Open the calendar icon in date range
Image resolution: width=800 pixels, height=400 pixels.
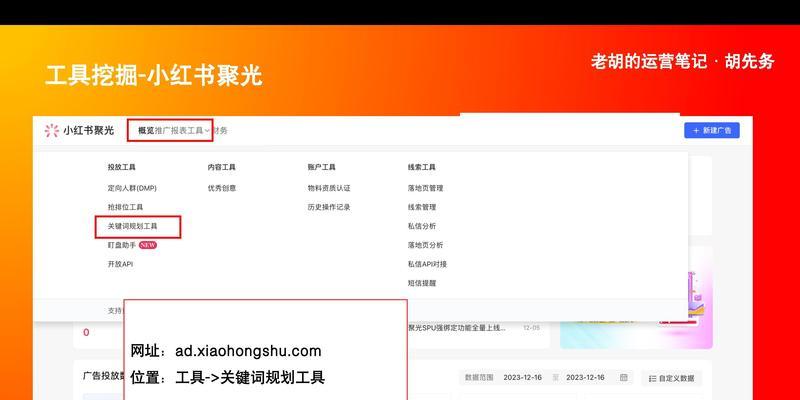tap(623, 378)
